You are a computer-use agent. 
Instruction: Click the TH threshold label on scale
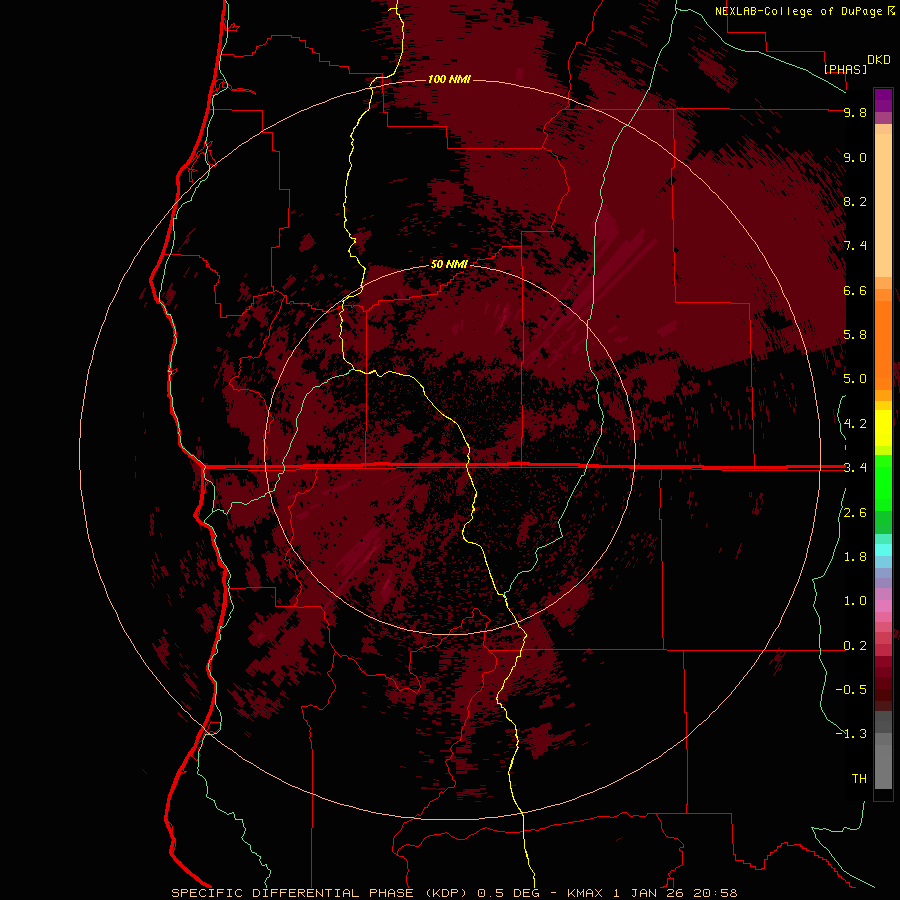[x=859, y=779]
